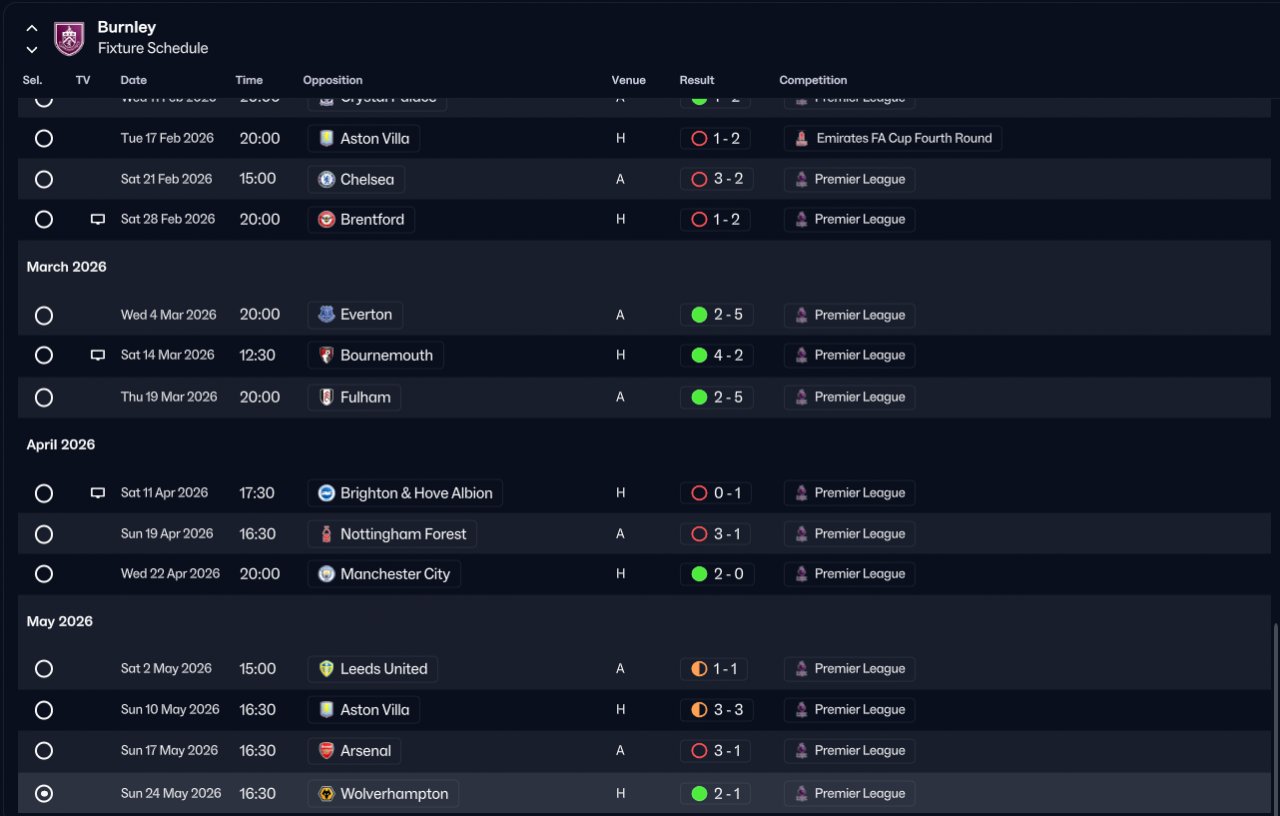Click TV icon on Brighton fixture row
Screen dimensions: 1280x816
(98, 493)
